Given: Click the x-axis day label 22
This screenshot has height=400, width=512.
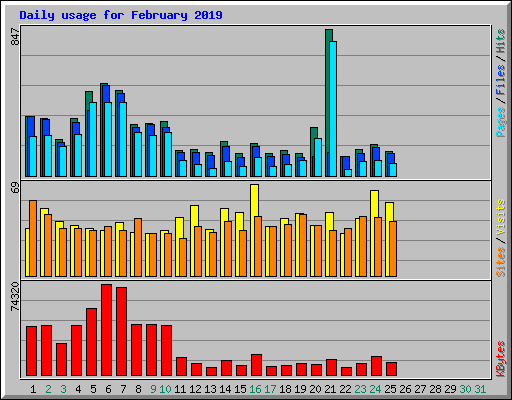Looking at the screenshot, I should coord(345,389).
